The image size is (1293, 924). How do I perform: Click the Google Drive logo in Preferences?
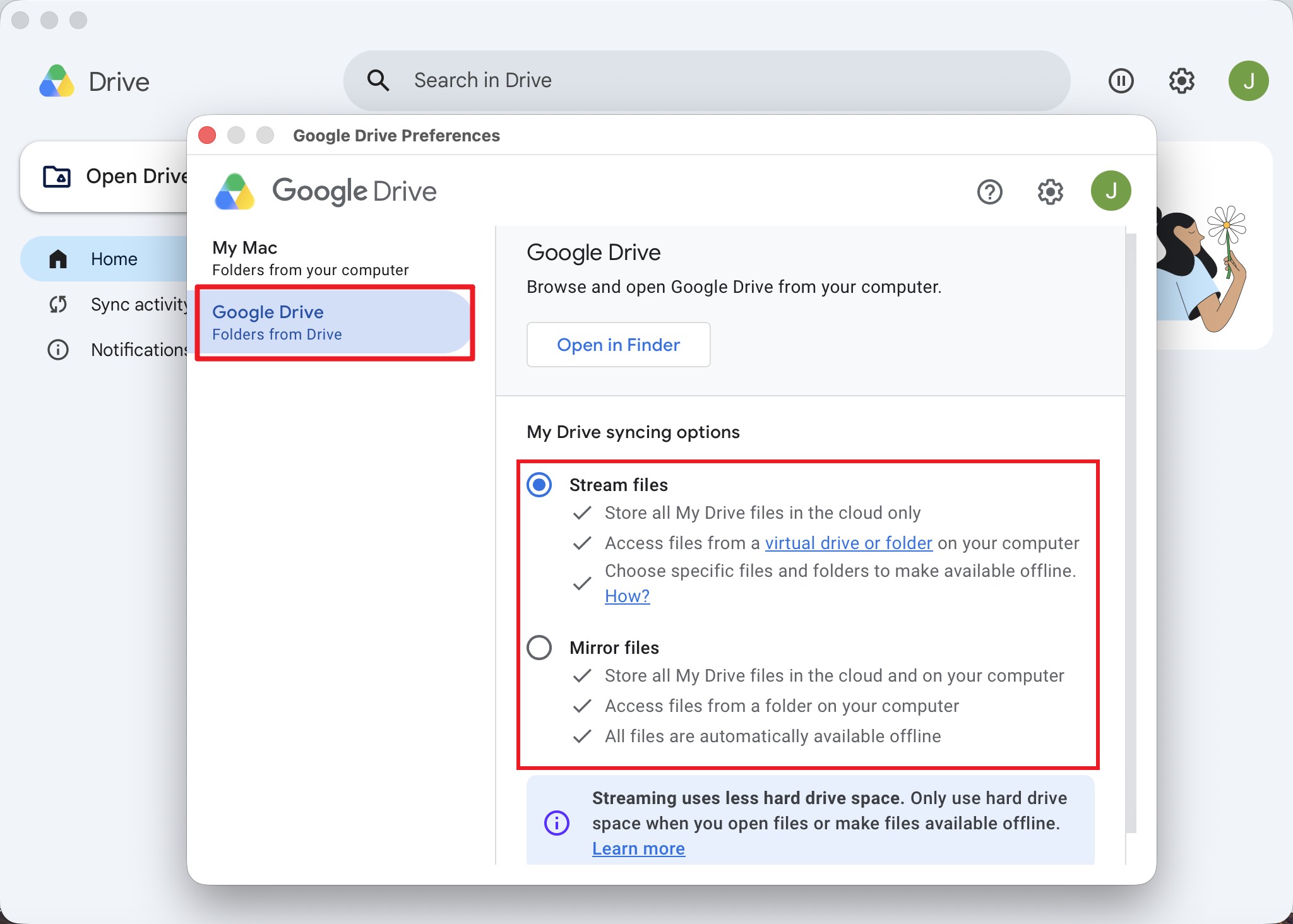click(235, 191)
